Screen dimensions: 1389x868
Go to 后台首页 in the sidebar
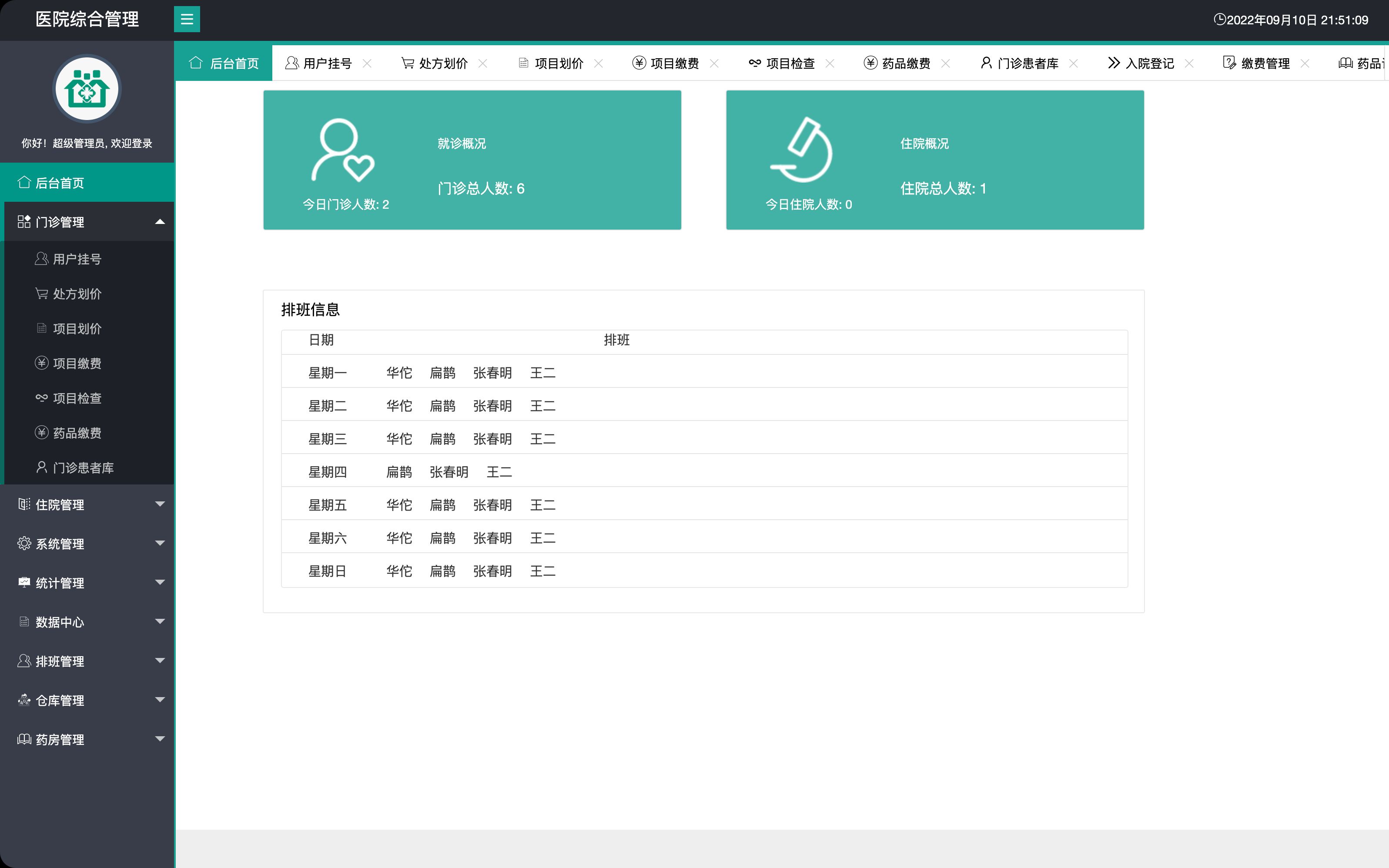[x=87, y=183]
